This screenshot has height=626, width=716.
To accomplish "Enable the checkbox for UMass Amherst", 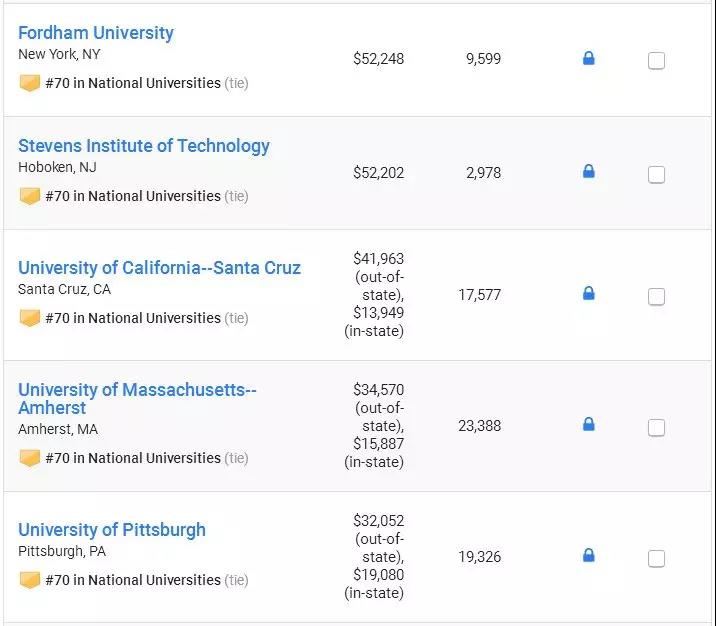I will click(656, 428).
